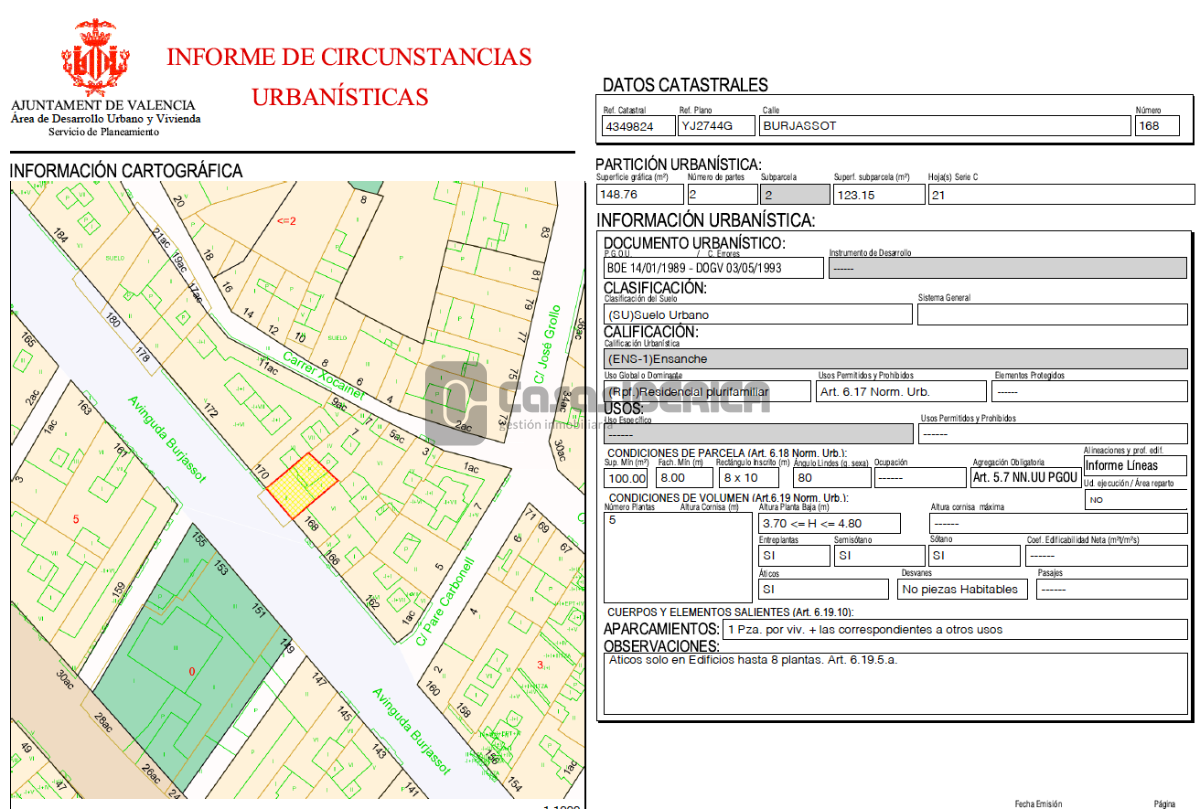1200x809 pixels.
Task: Select the (SU)Suelo Urbano classification field
Action: click(758, 314)
